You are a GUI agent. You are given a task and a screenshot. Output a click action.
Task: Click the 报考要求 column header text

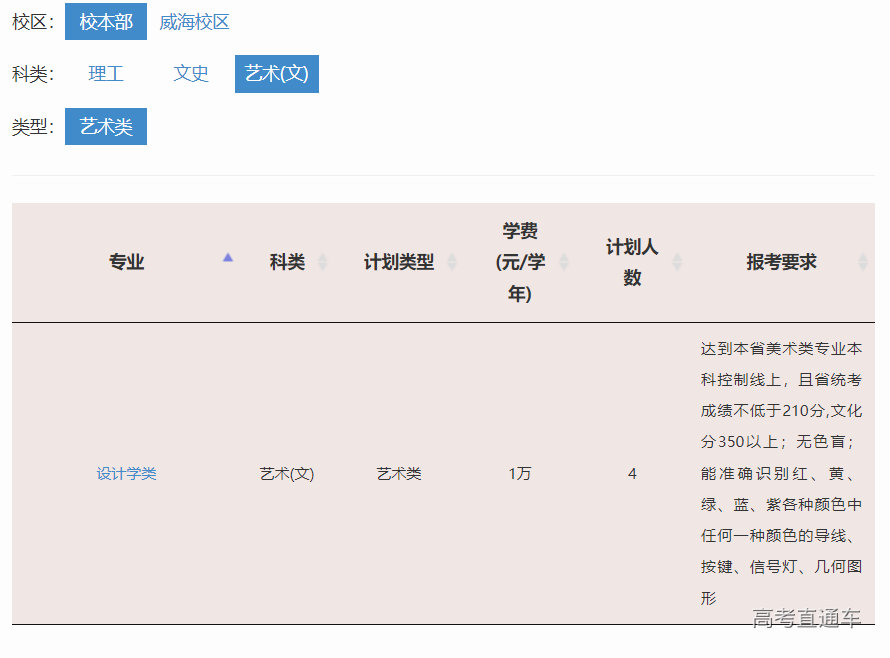(781, 262)
